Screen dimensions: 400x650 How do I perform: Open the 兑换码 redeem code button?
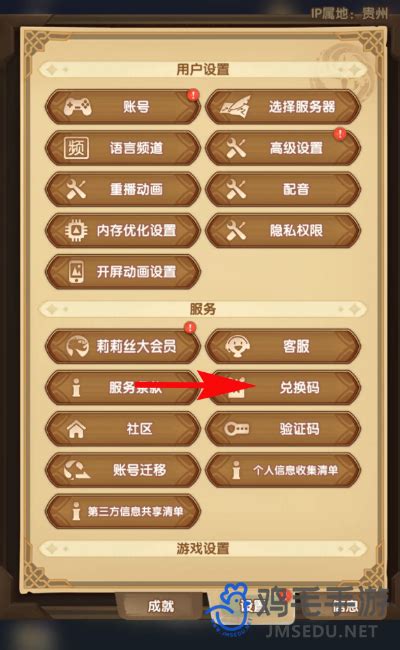[283, 387]
